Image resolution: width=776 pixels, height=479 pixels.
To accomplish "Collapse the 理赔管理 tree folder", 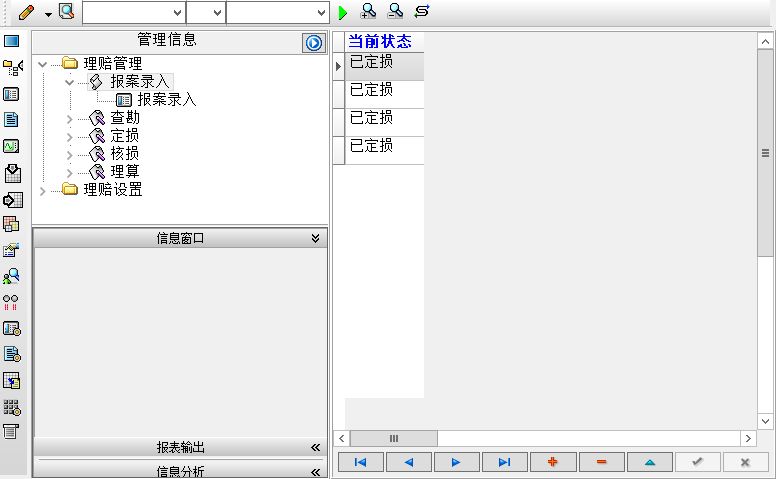I will point(43,64).
